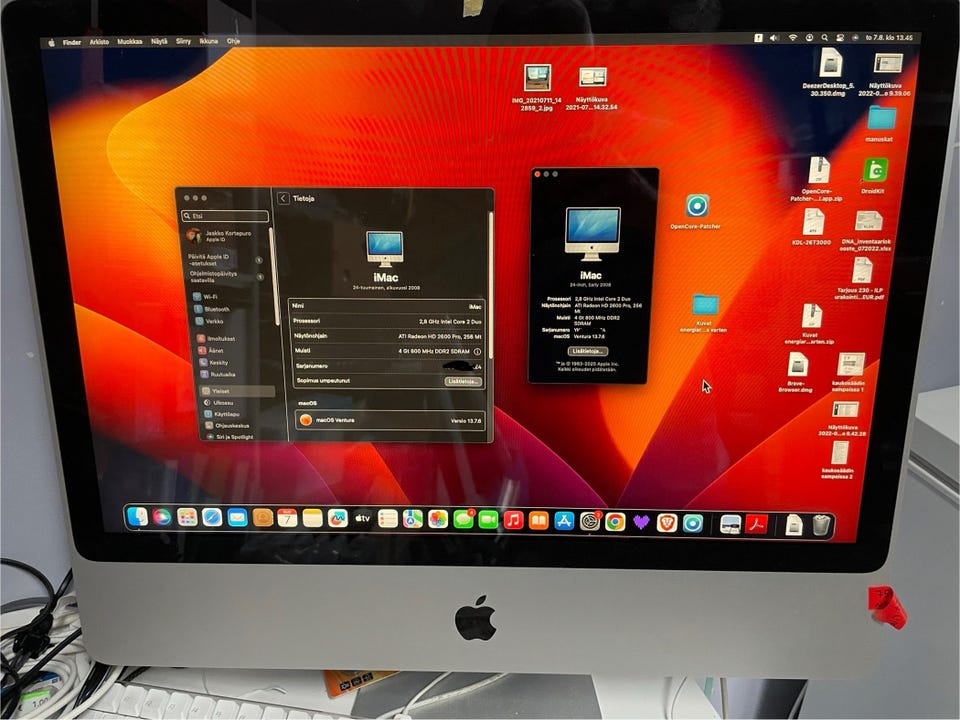Select IMG_20210711 jpg thumbnail on desktop
The width and height of the screenshot is (960, 720).
coord(538,78)
